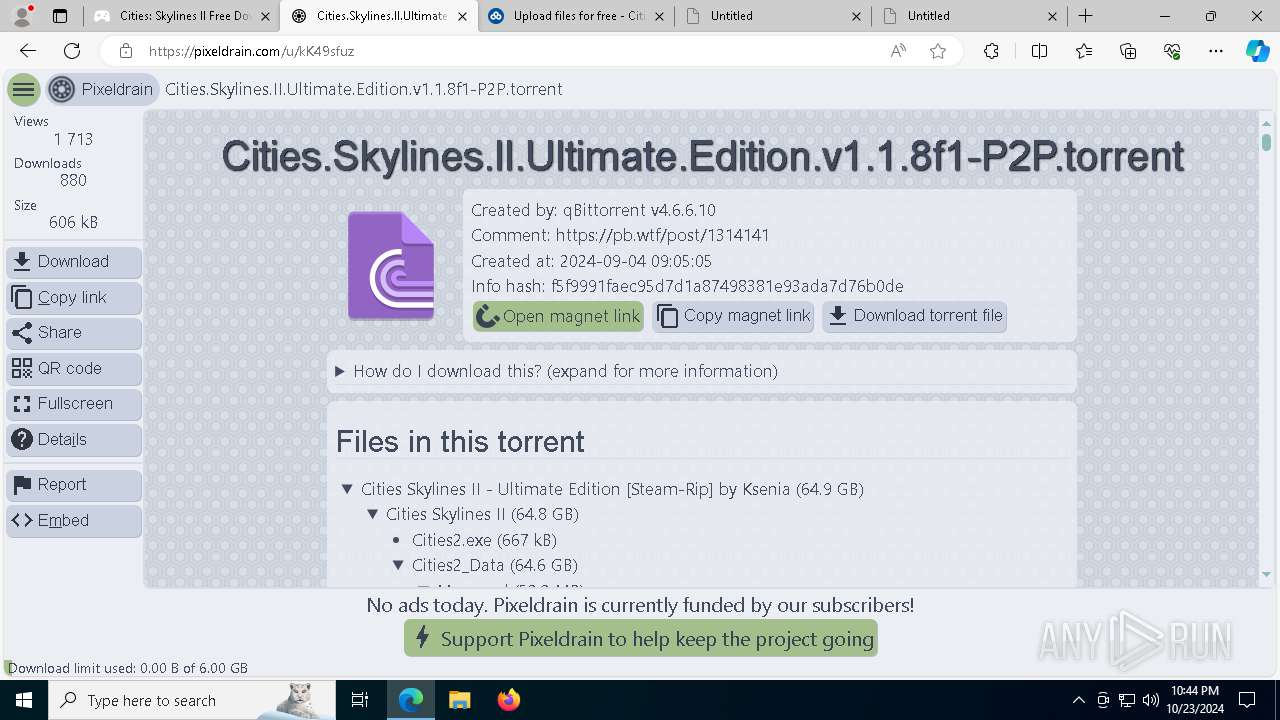The image size is (1280, 720).
Task: Download the file from sidebar
Action: click(74, 262)
